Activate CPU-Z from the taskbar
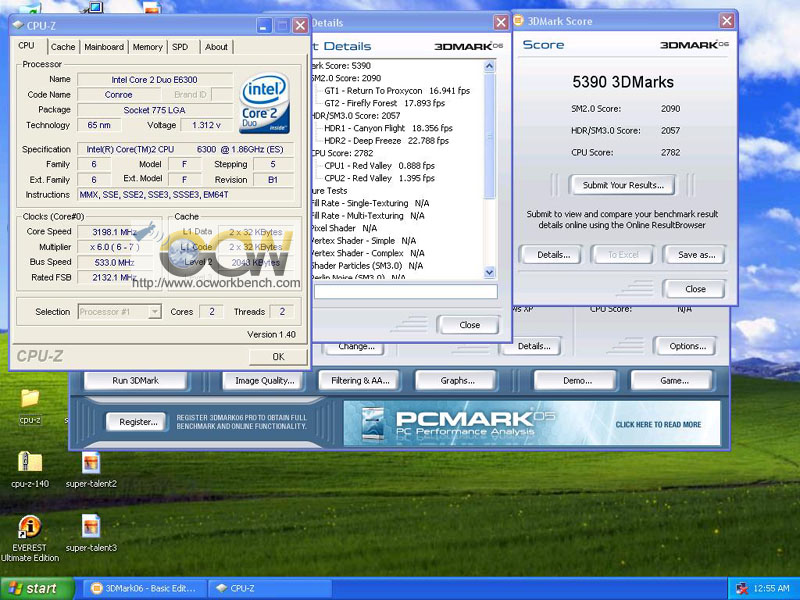 point(269,588)
